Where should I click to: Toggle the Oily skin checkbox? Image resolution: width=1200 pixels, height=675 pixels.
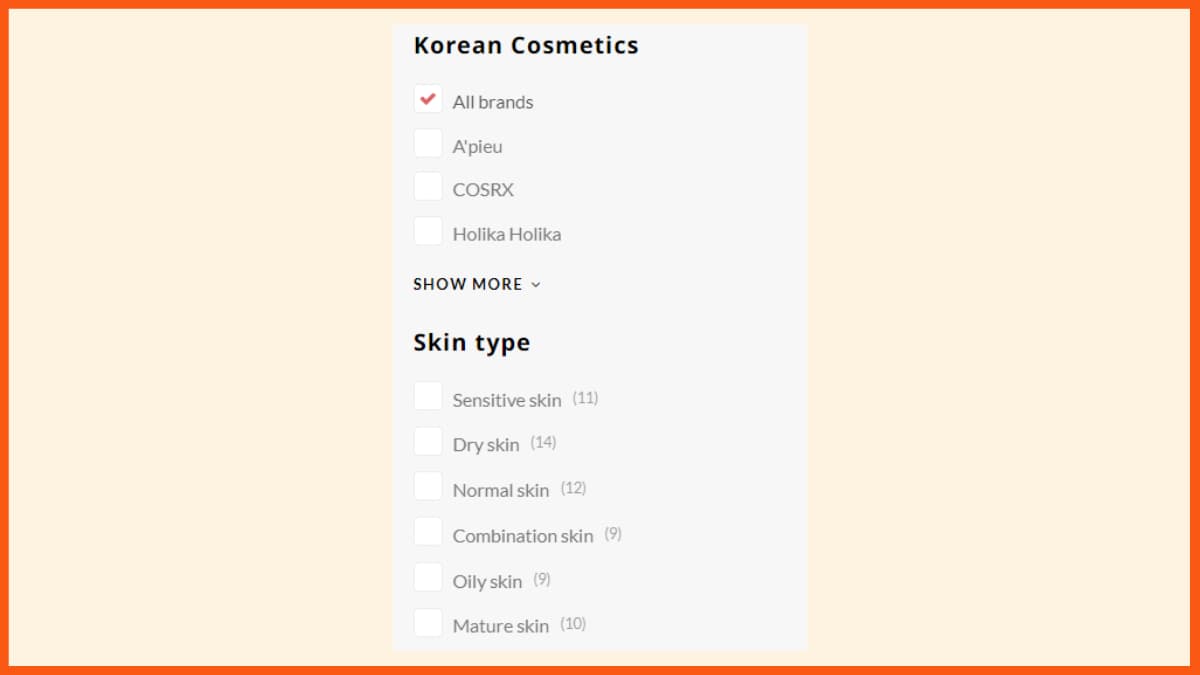click(x=428, y=578)
